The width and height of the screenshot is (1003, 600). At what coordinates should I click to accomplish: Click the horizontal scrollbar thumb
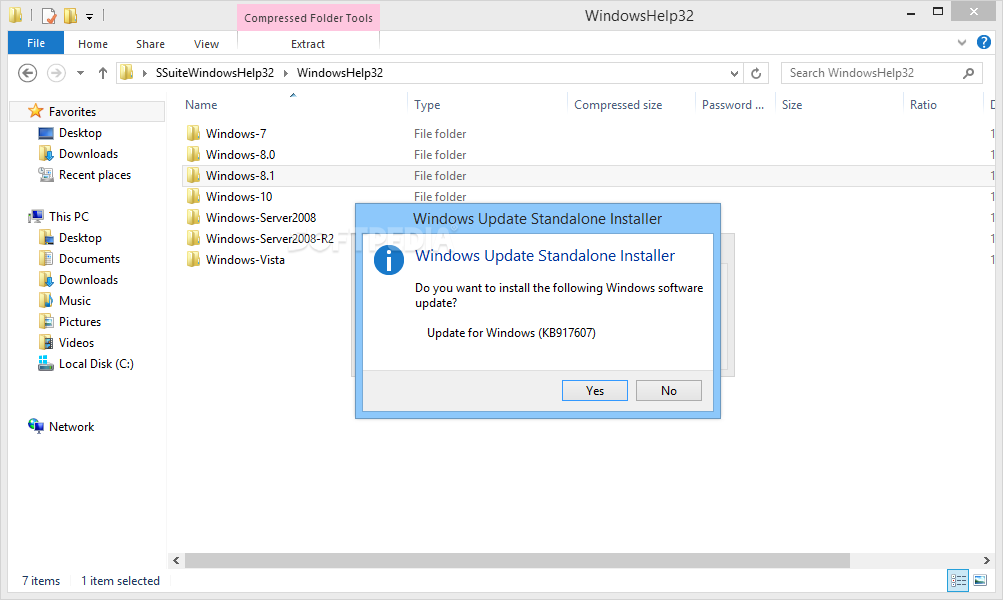pyautogui.click(x=517, y=560)
